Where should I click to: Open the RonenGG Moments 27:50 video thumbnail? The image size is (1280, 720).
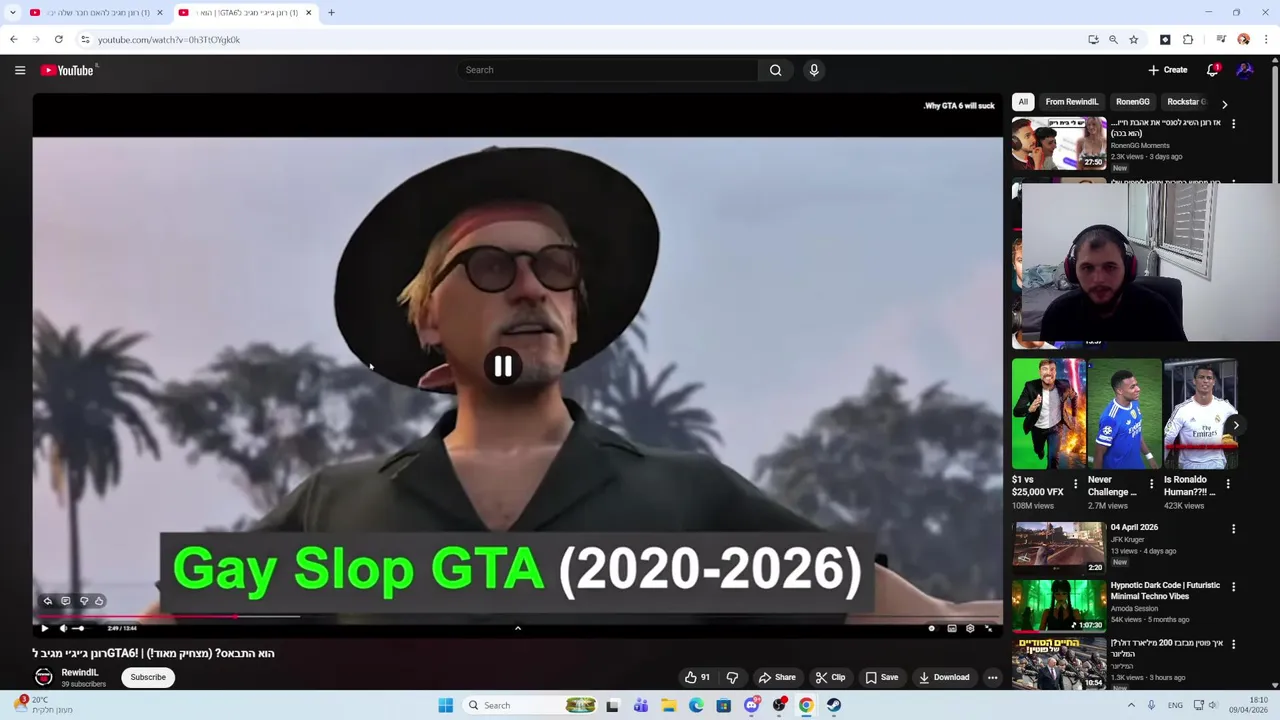[1059, 144]
